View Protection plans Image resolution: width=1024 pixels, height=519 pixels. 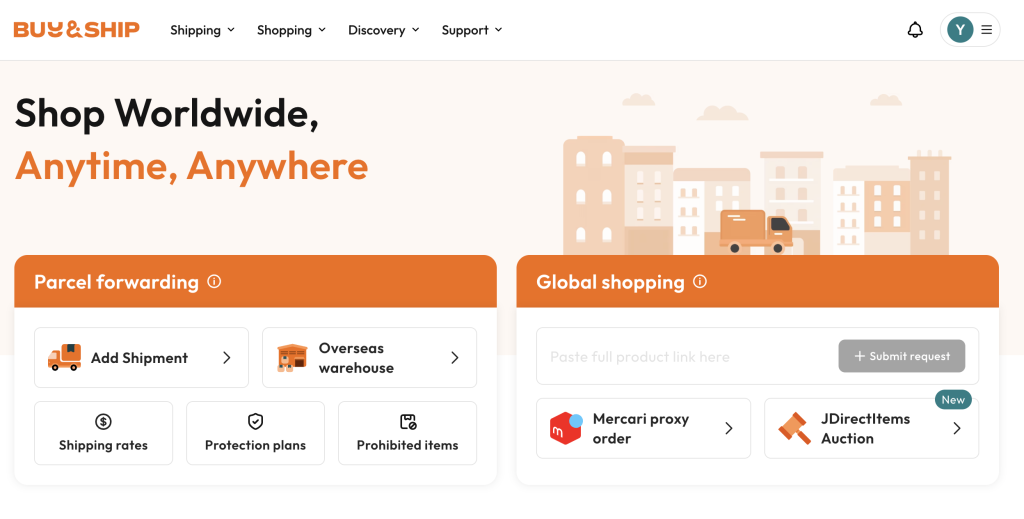click(255, 433)
